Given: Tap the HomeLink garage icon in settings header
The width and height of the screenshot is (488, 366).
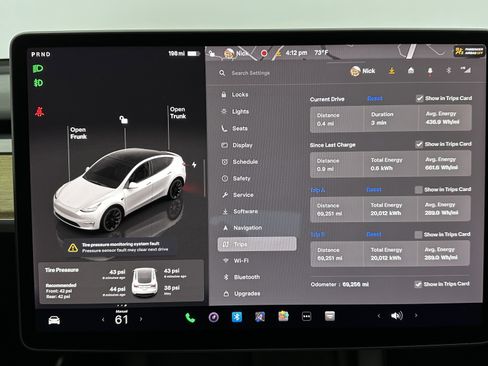Looking at the screenshot, I should (x=411, y=70).
